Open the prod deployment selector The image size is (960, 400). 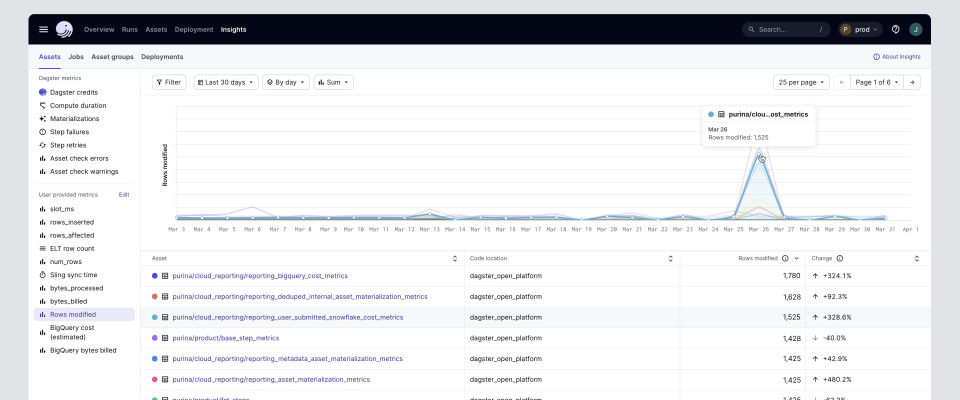pos(860,29)
